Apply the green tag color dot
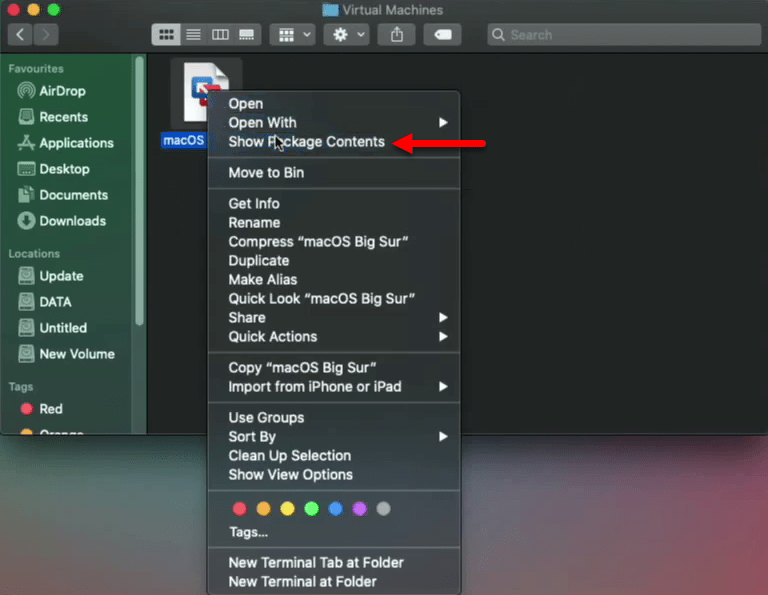Viewport: 768px width, 595px height. click(x=312, y=509)
